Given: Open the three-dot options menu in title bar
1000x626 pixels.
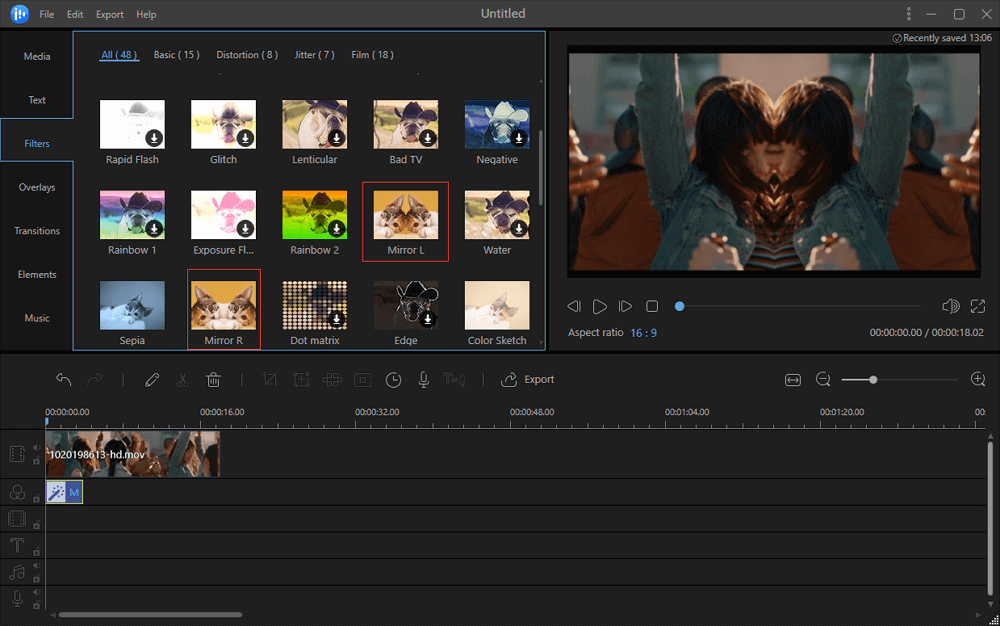Looking at the screenshot, I should (909, 14).
